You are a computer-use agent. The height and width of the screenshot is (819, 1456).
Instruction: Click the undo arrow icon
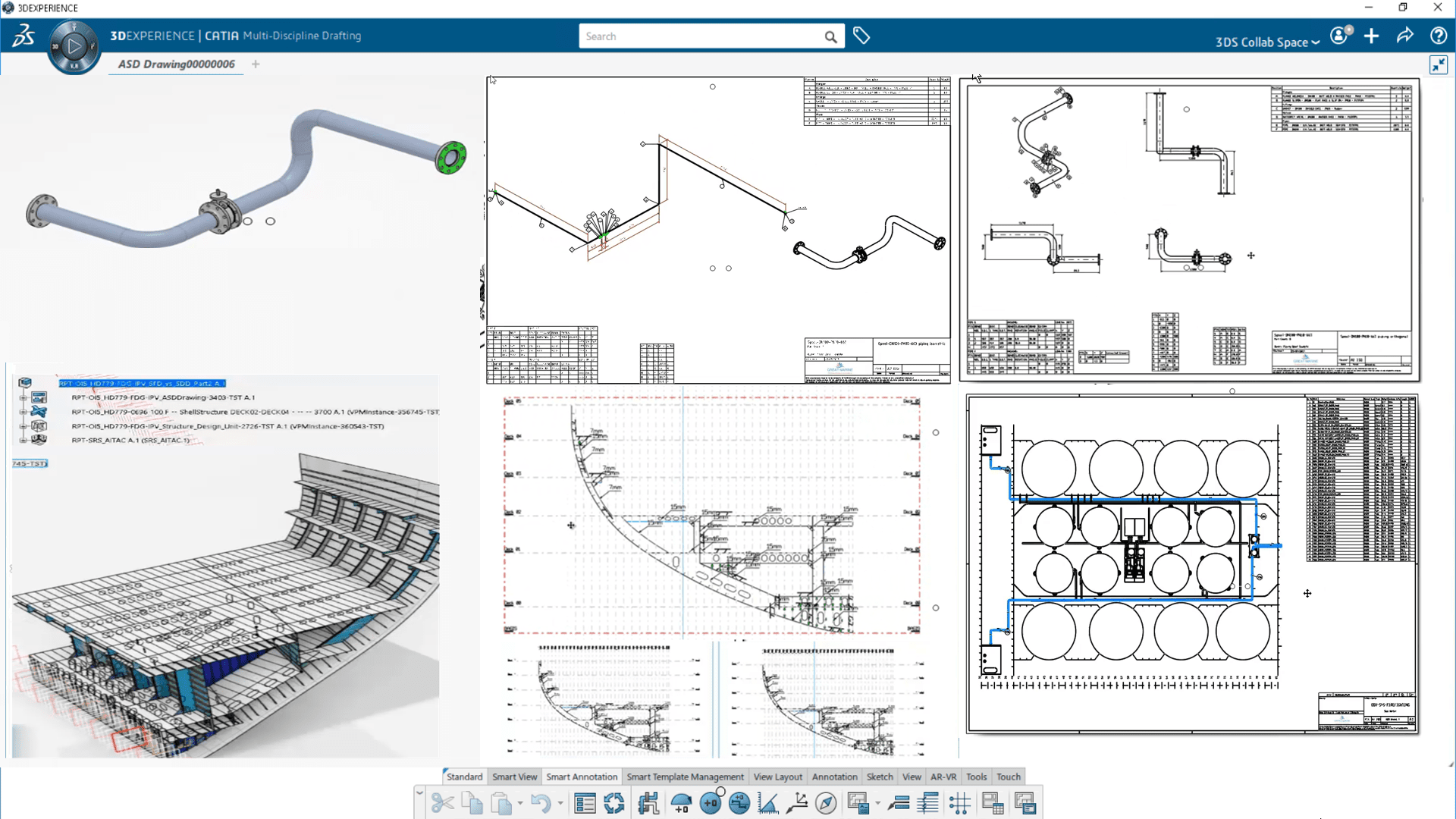tap(540, 803)
